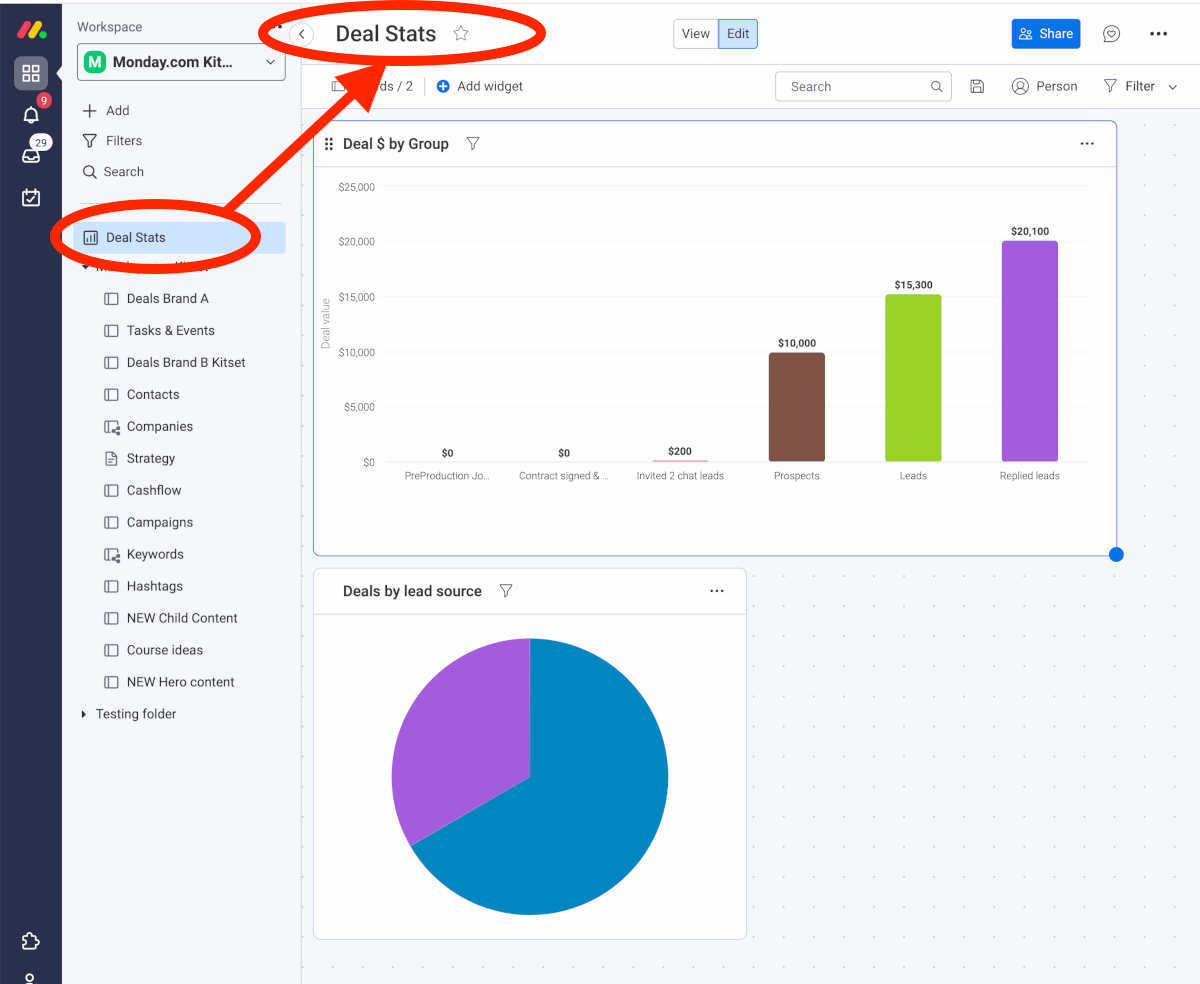Open the notifications bell icon
The height and width of the screenshot is (984, 1200).
(x=31, y=114)
